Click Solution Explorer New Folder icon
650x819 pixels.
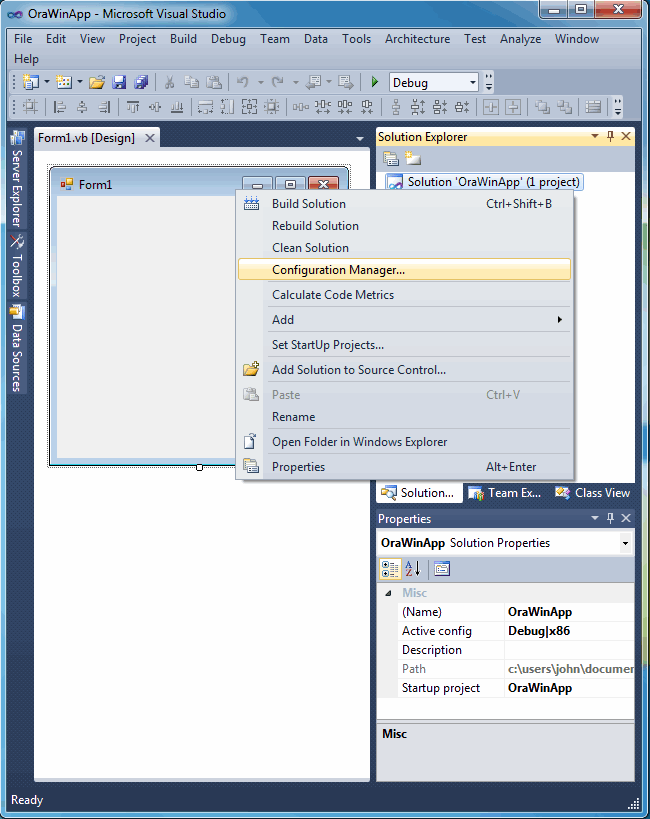413,158
